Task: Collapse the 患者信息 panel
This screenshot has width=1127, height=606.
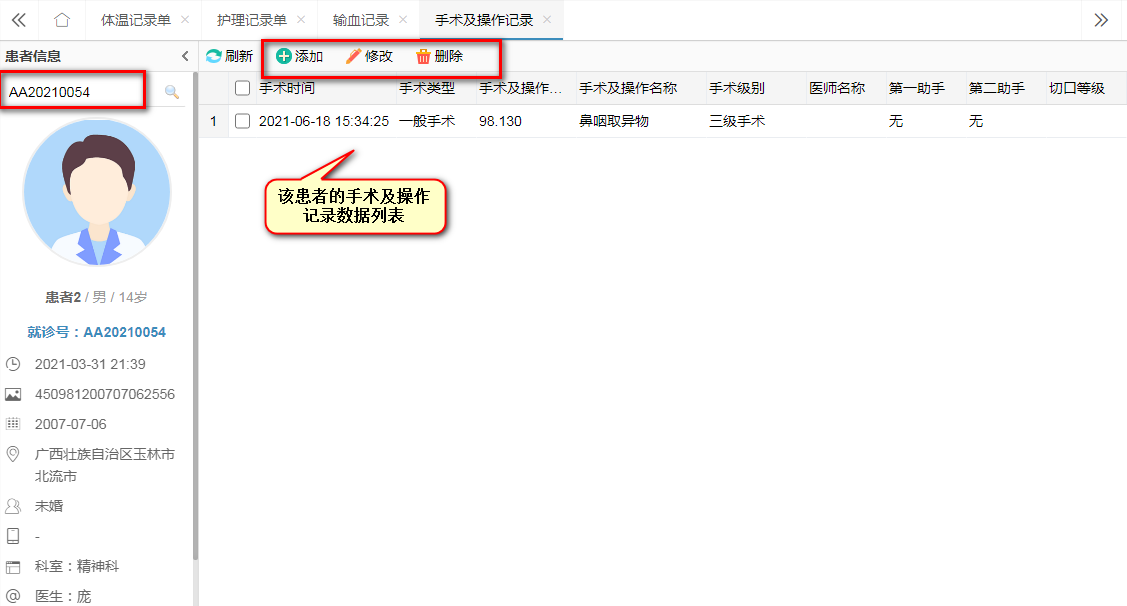Action: 185,56
